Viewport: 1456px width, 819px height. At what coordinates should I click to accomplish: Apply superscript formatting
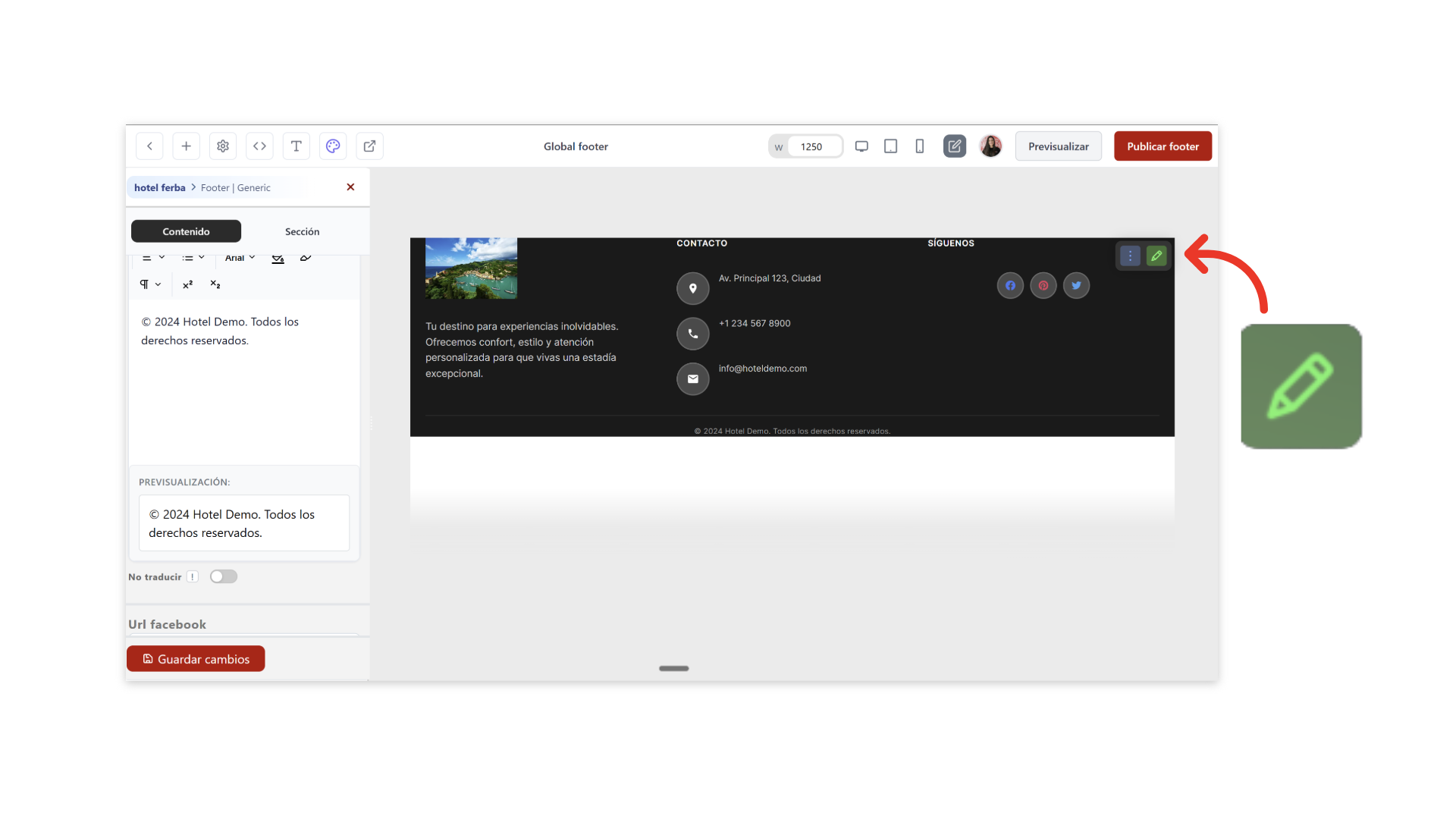click(187, 284)
